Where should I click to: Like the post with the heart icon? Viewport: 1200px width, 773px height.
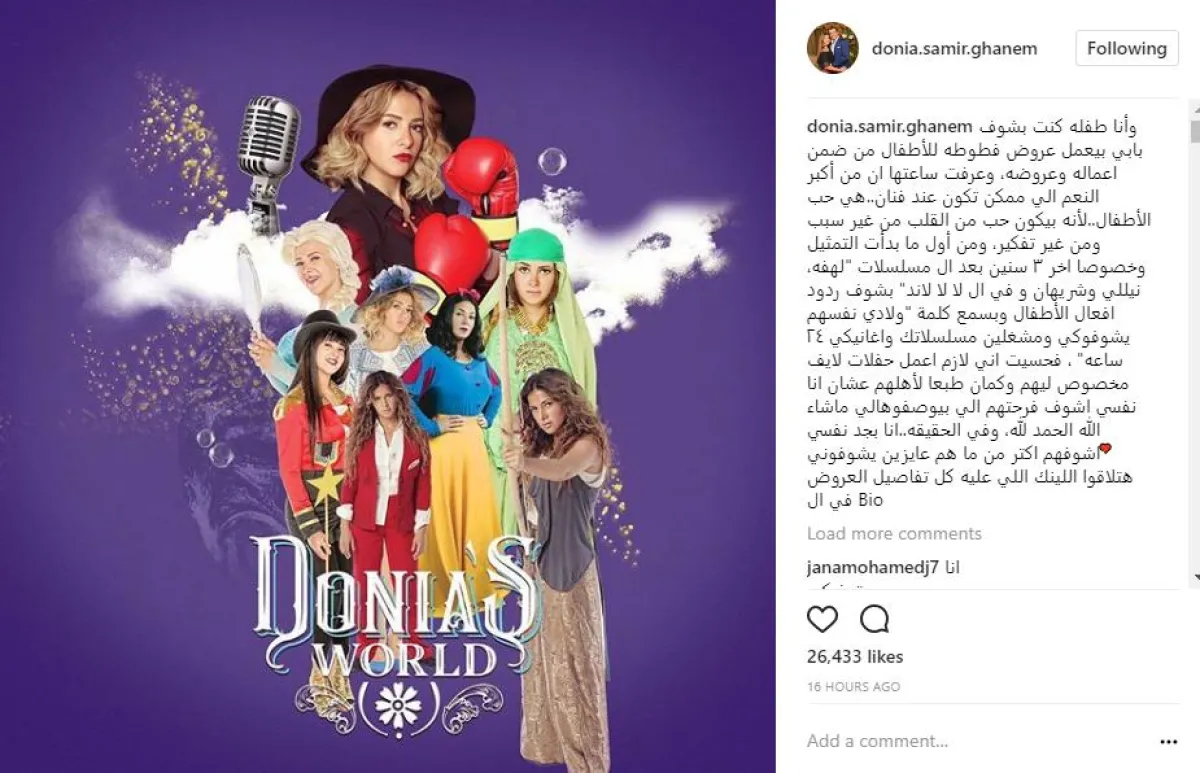point(822,620)
